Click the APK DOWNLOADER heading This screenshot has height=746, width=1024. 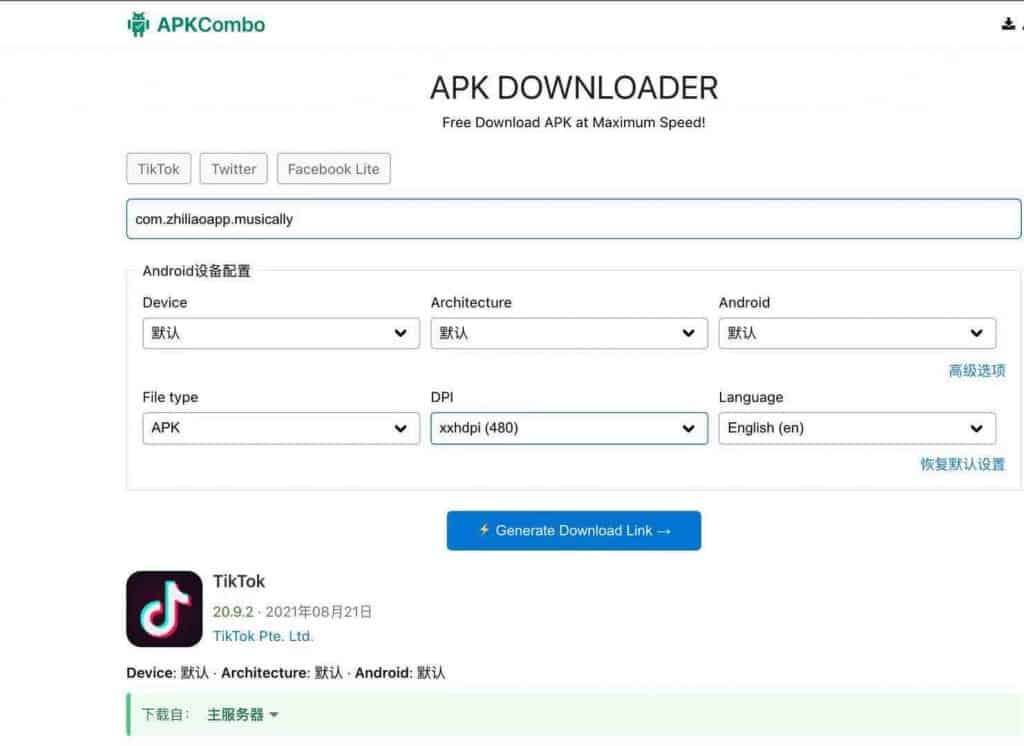click(574, 88)
